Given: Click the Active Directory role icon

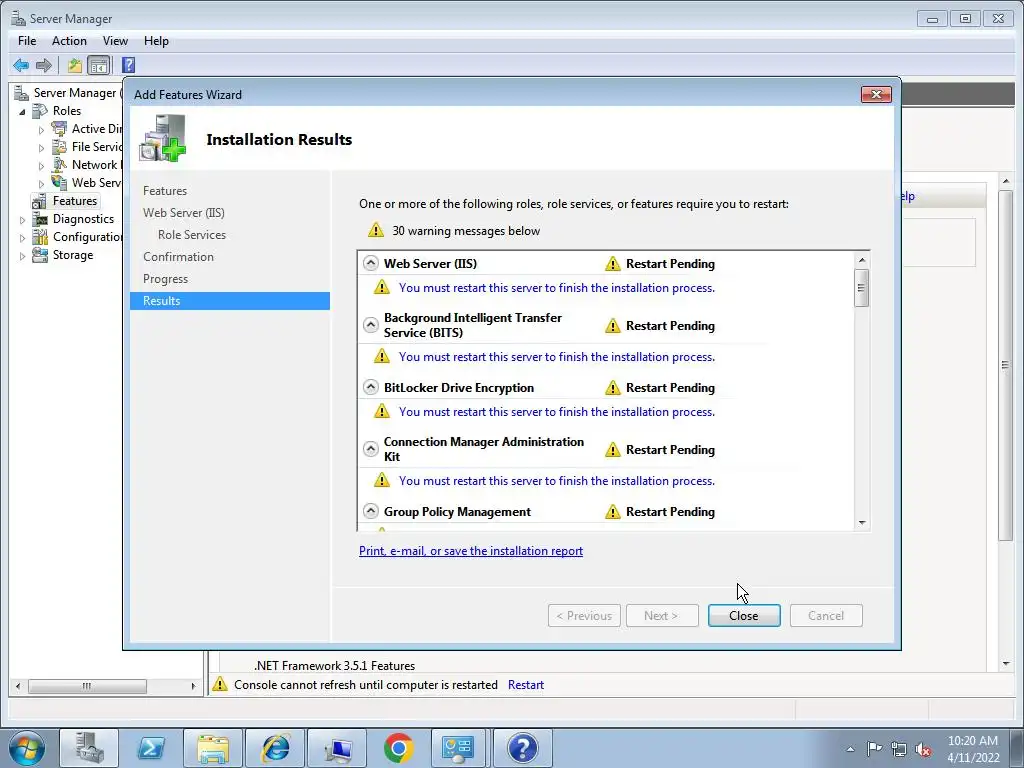Looking at the screenshot, I should [59, 129].
